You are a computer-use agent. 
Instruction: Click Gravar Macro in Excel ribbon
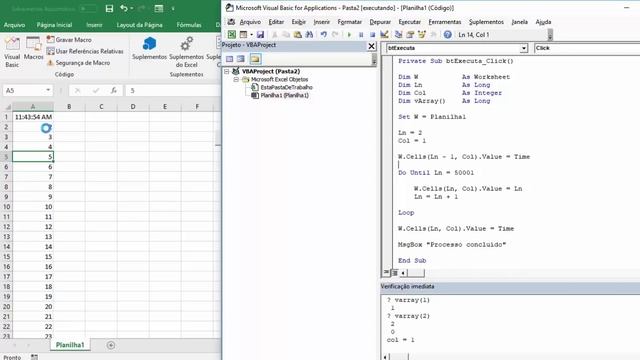point(69,40)
